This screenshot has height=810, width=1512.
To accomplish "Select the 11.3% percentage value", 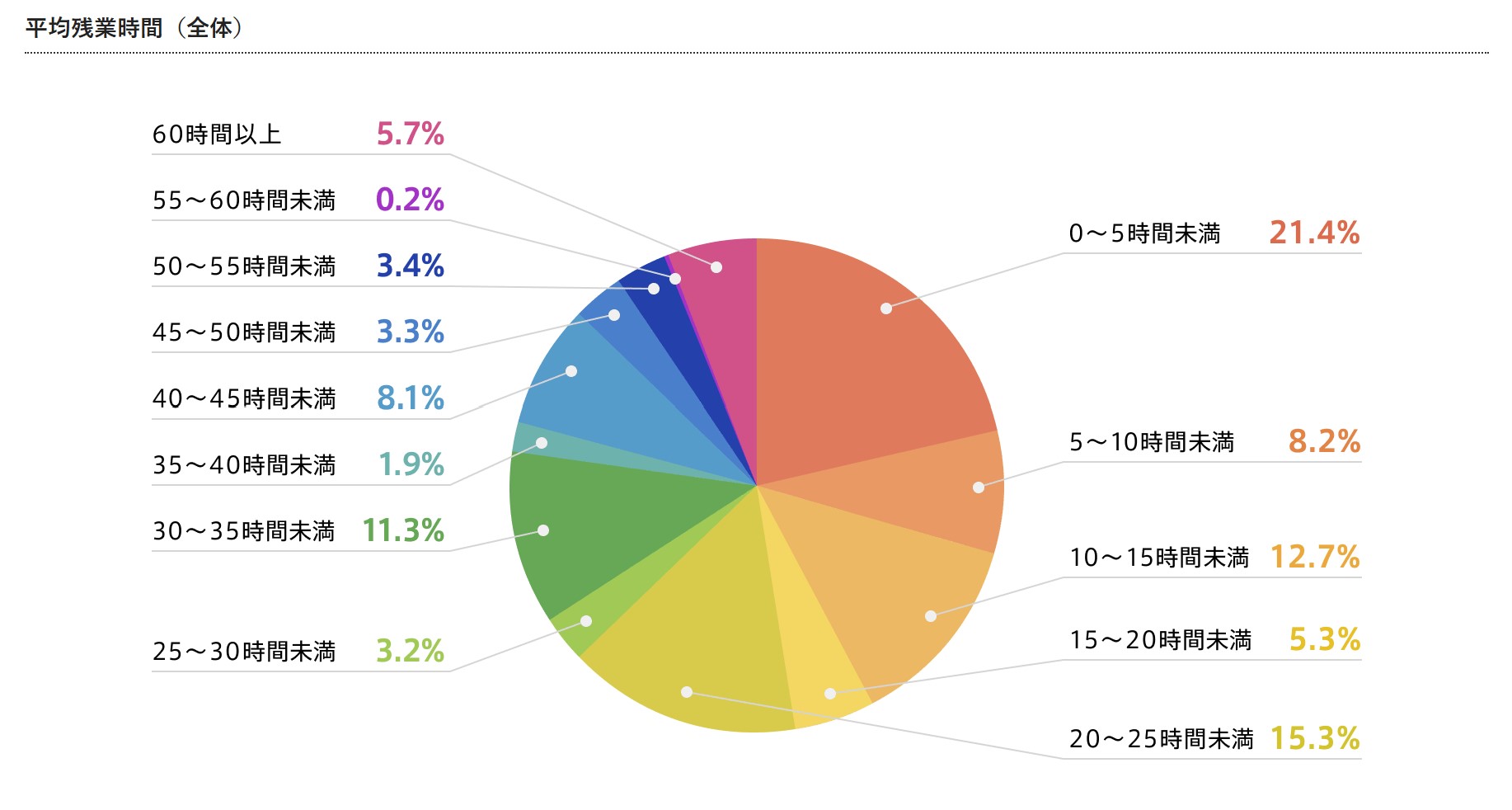I will tap(403, 530).
